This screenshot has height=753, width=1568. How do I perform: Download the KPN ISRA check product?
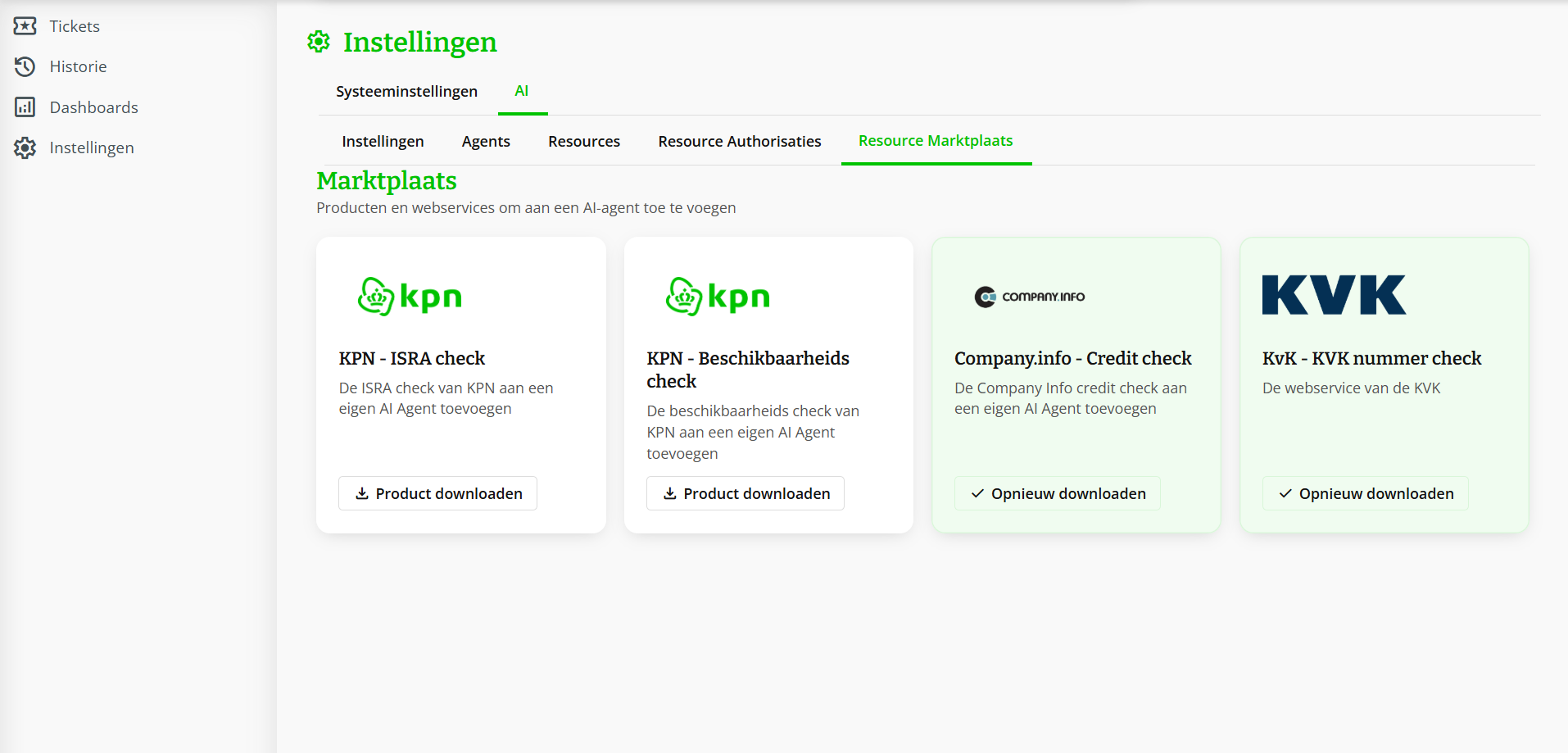(x=438, y=493)
